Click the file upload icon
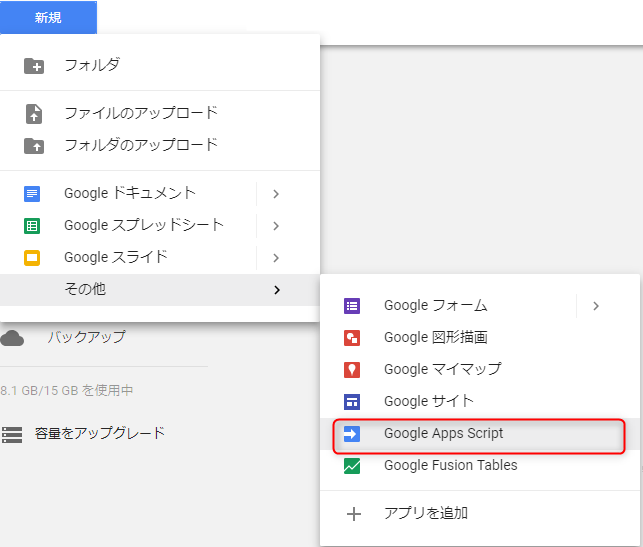Screen dimensions: 643x547 (x=34, y=114)
